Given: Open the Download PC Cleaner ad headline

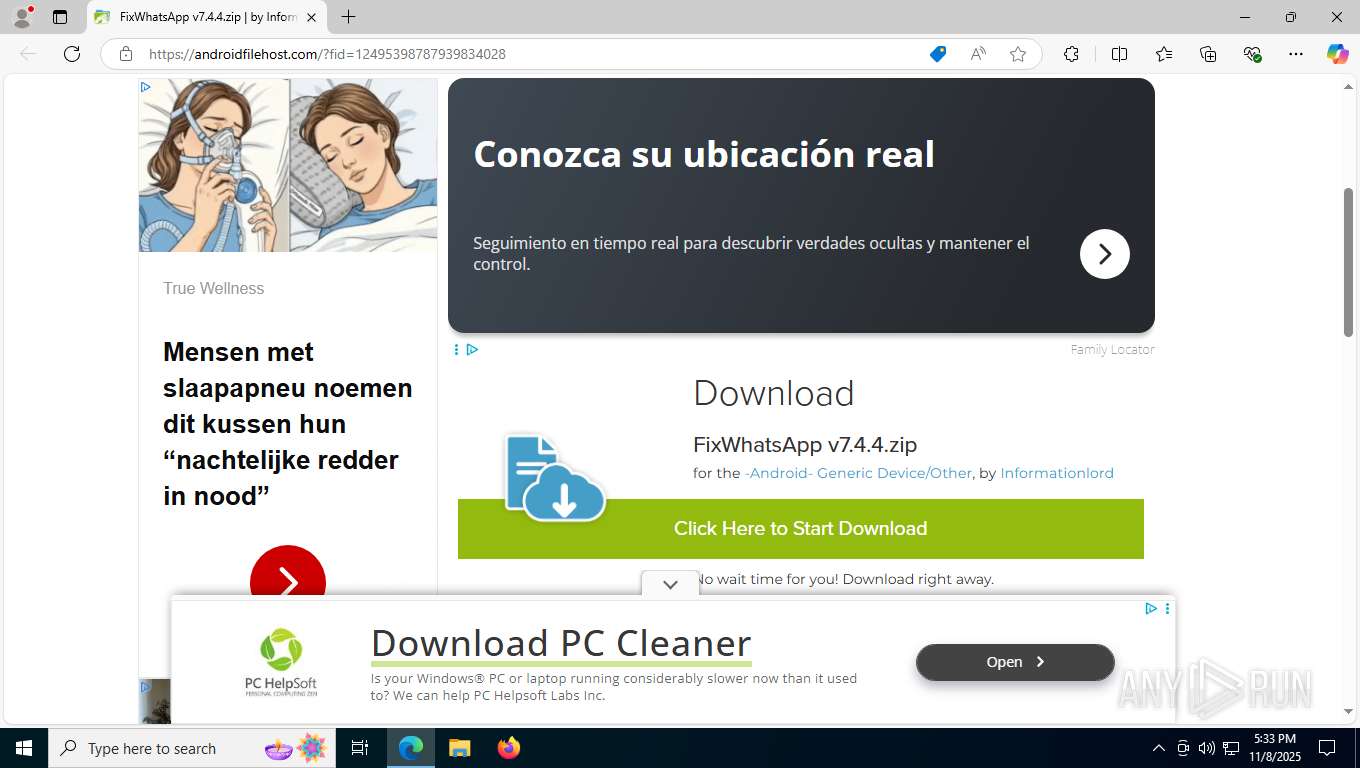Looking at the screenshot, I should [561, 643].
